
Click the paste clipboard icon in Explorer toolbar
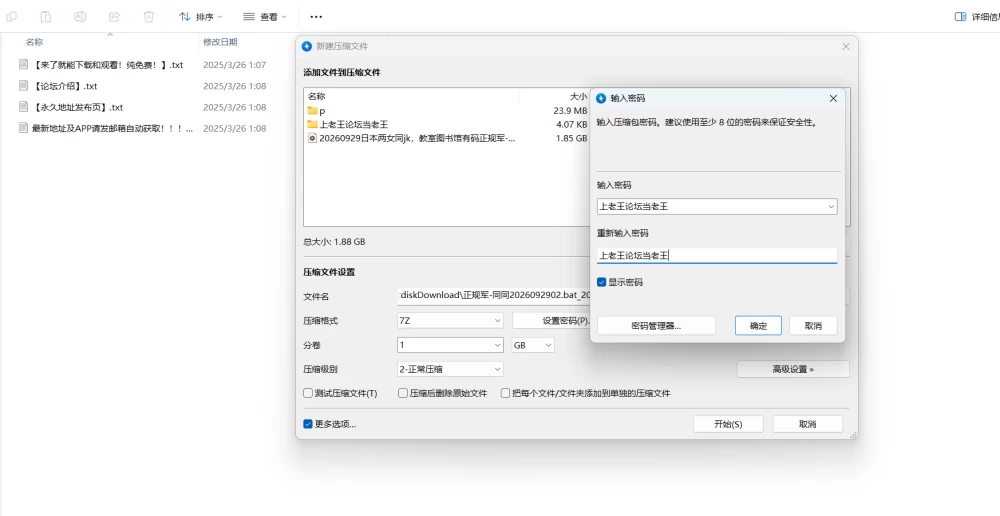coord(45,17)
